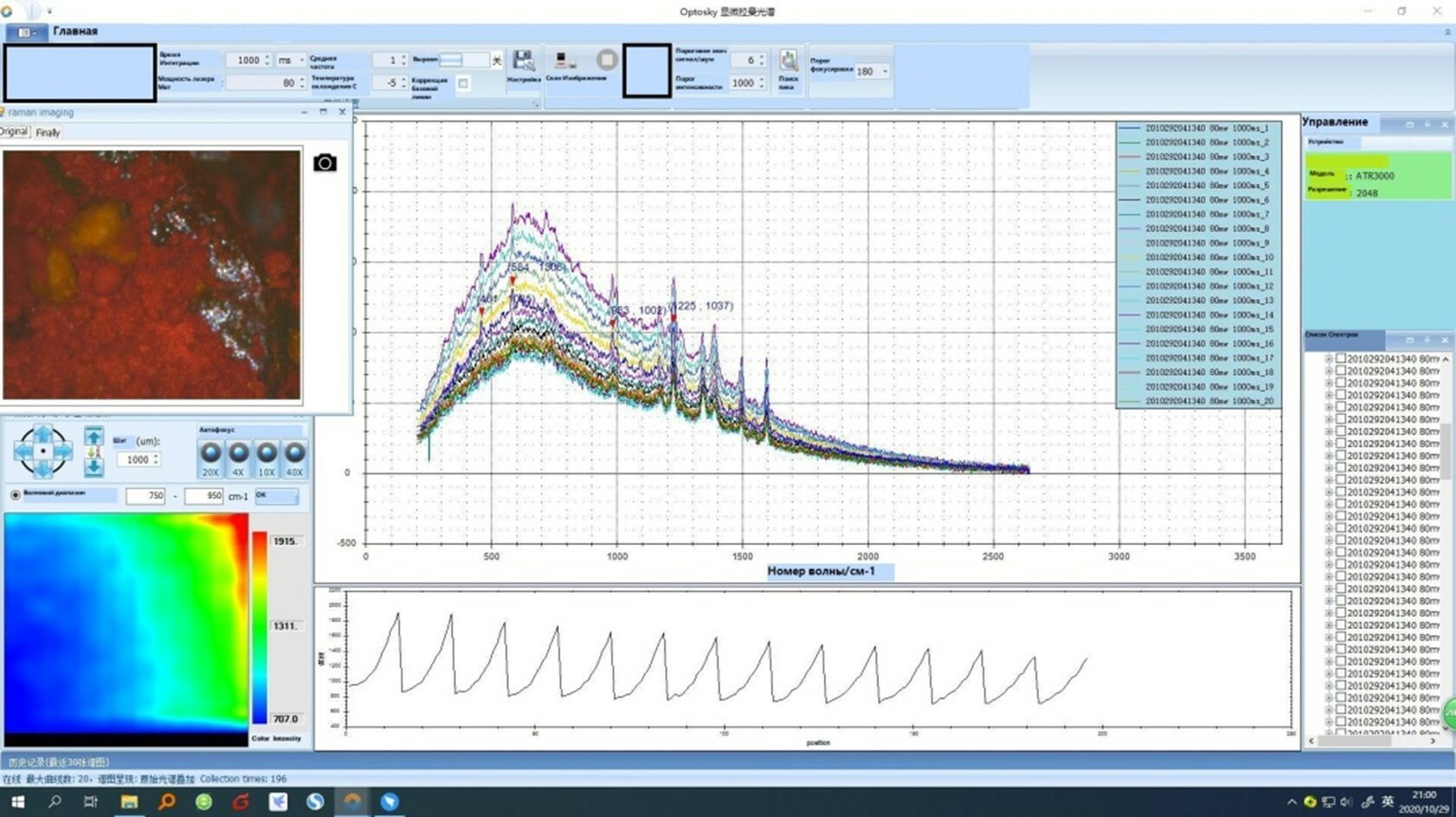
Task: Click the Настройка save settings icon
Action: (x=523, y=61)
